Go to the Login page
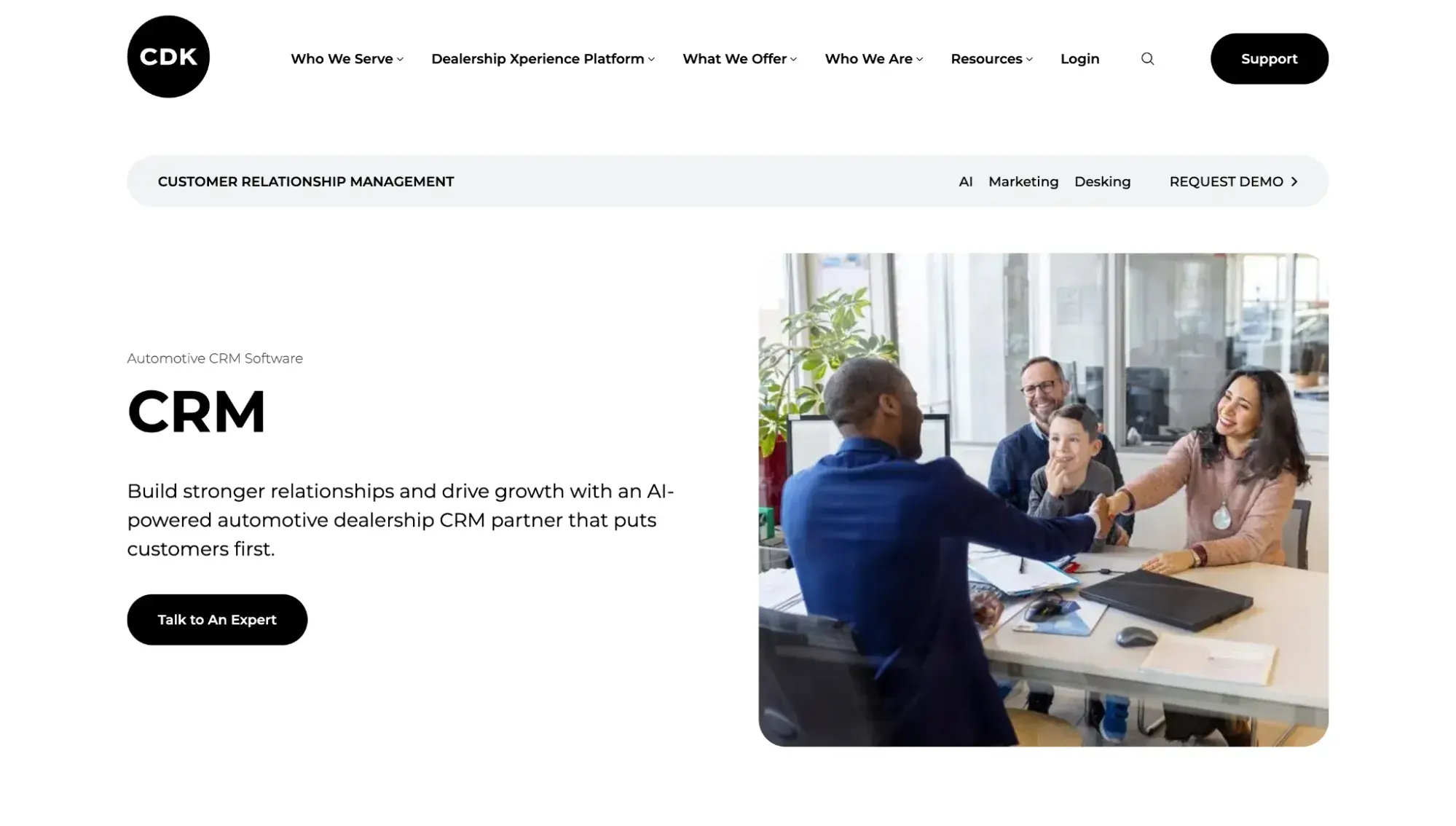The image size is (1456, 826). [1079, 59]
